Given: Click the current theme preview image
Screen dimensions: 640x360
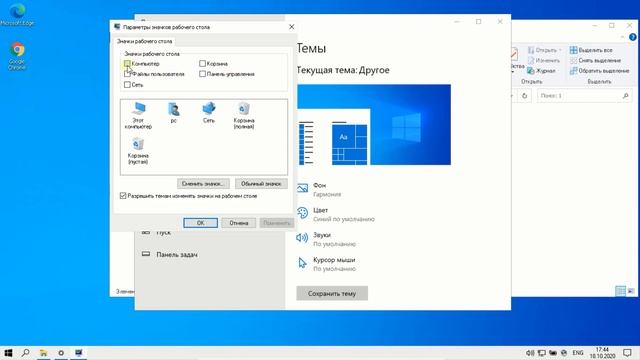Looking at the screenshot, I should pyautogui.click(x=374, y=124).
